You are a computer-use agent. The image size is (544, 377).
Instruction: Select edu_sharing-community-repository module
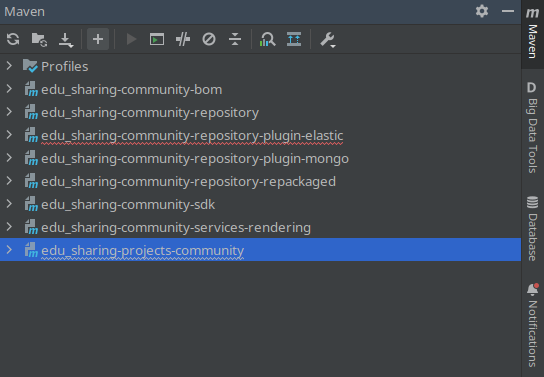click(260, 112)
